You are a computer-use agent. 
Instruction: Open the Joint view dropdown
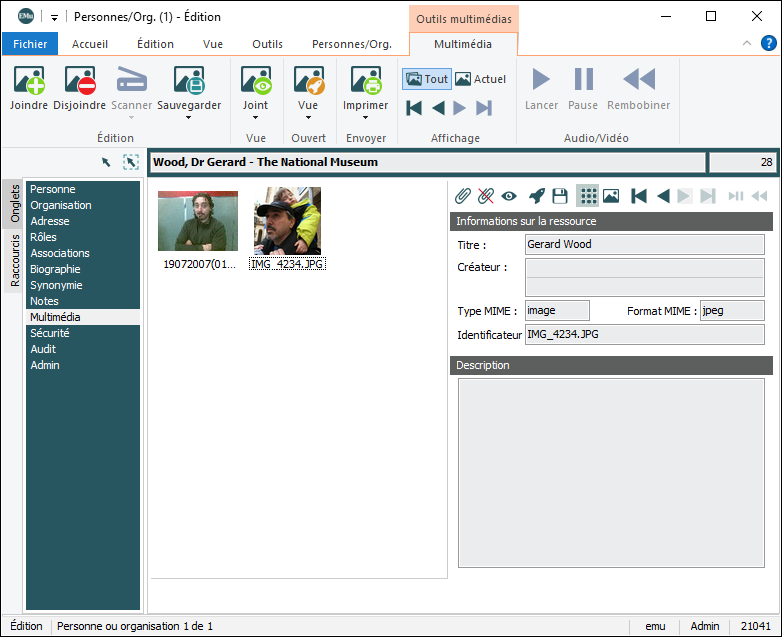[x=255, y=118]
